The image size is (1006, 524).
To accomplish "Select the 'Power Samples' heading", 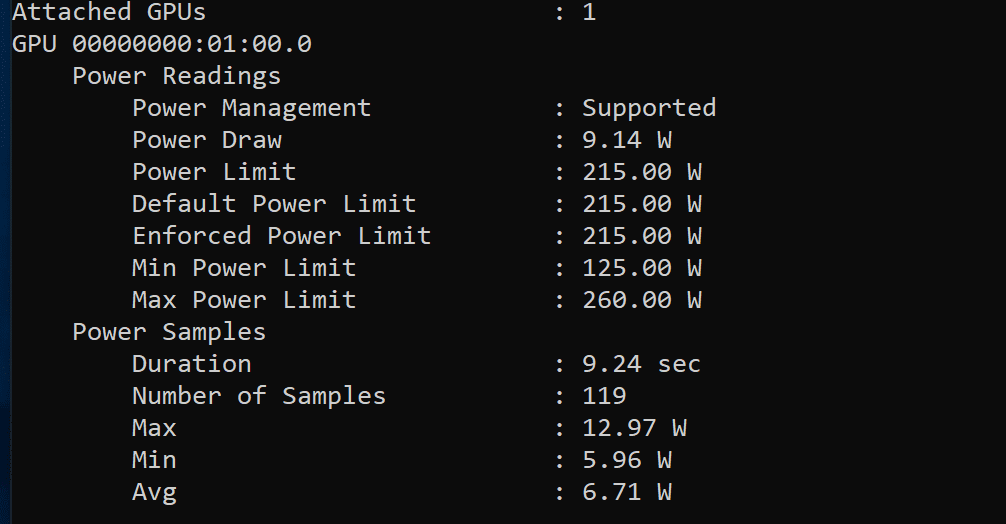I will (x=169, y=333).
